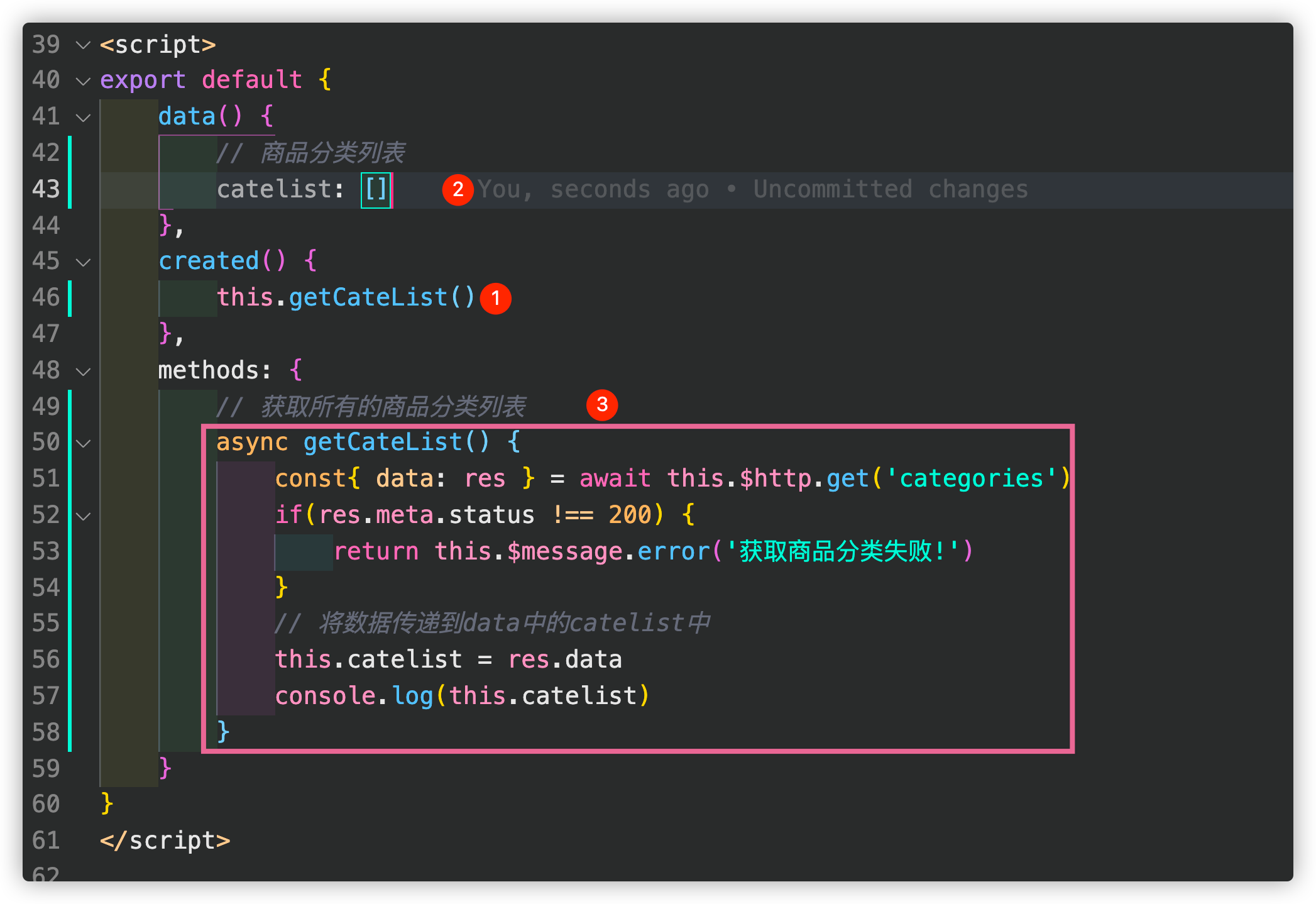Screen dimensions: 1316x904
Task: Click the 'export' keyword
Action: (x=143, y=80)
